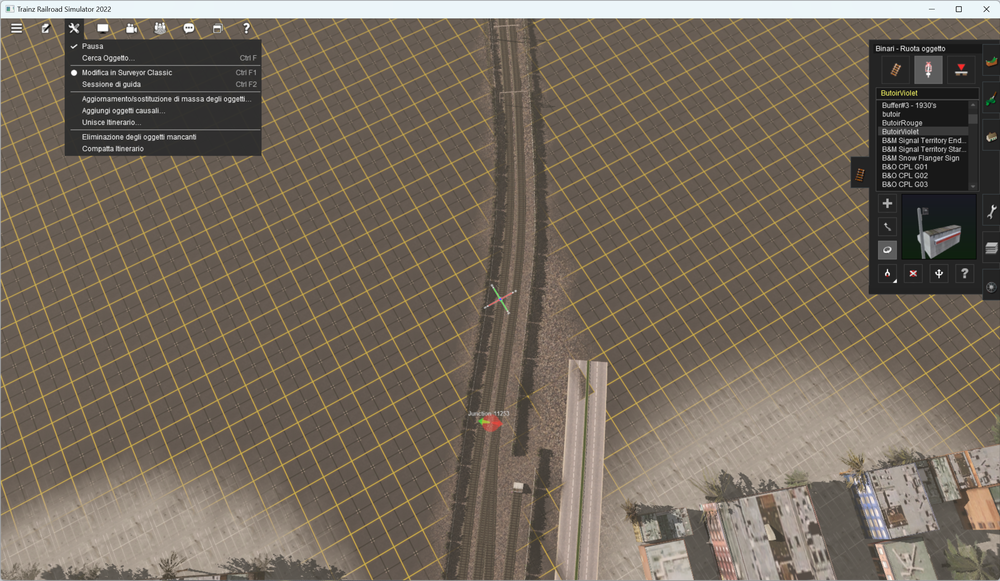Viewport: 1000px width, 581px height.
Task: Click the delete object red X tool
Action: pyautogui.click(x=913, y=274)
